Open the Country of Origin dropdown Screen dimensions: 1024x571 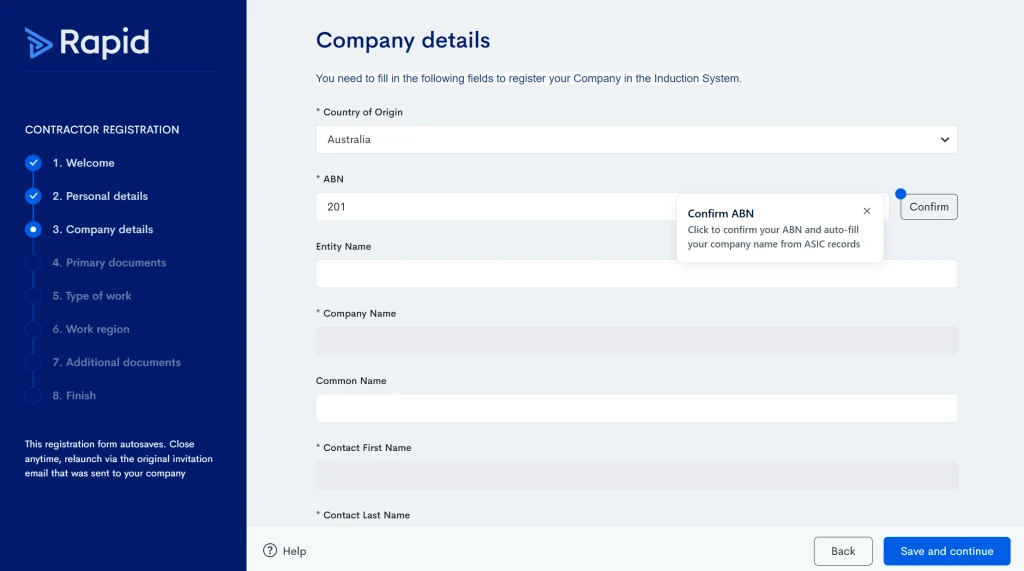(636, 139)
